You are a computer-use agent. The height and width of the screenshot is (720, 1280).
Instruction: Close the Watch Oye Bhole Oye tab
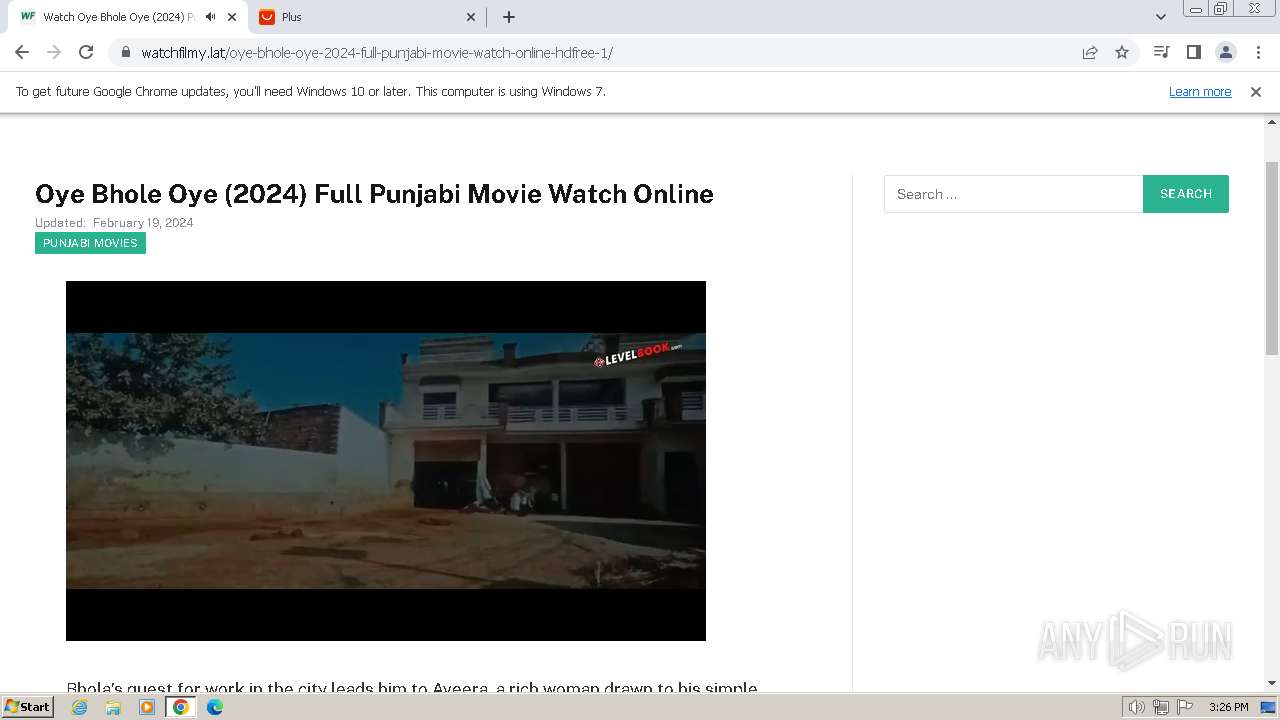(232, 17)
